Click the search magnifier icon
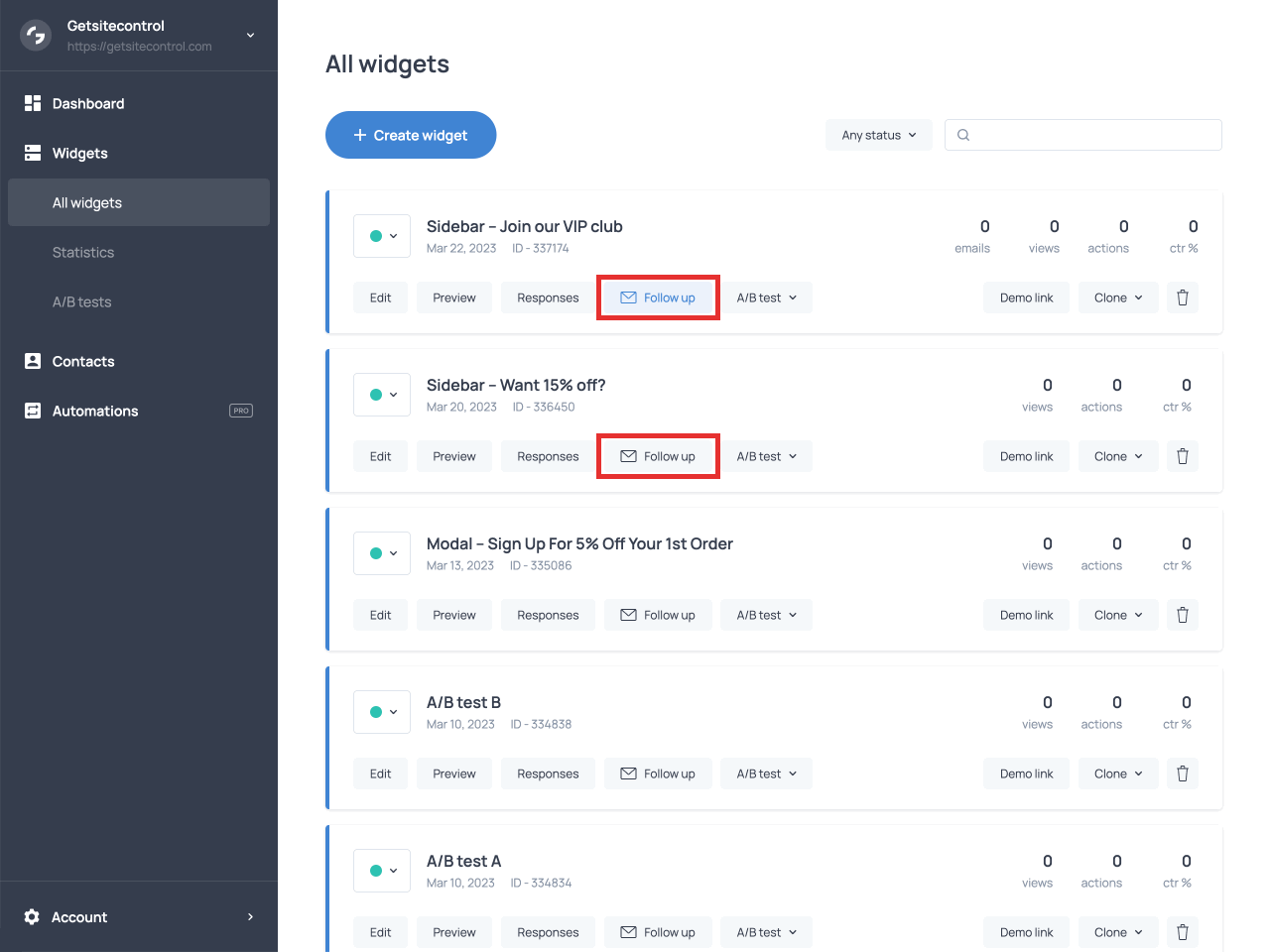 [x=962, y=135]
